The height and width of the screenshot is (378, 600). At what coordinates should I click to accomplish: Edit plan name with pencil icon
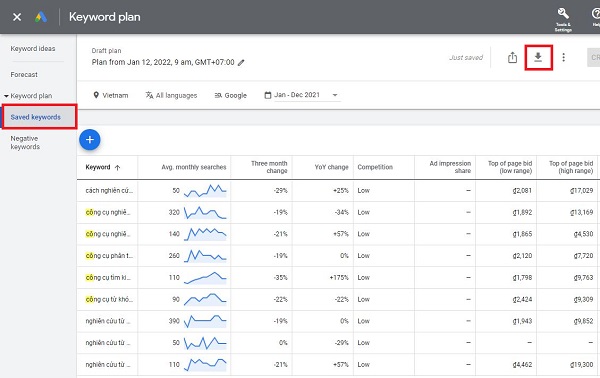coord(241,62)
